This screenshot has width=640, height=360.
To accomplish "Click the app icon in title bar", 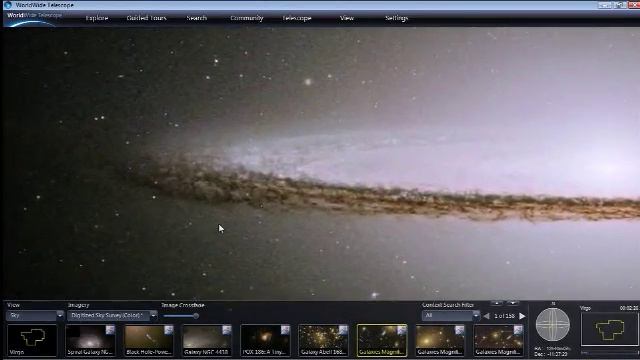I will tap(8, 5).
